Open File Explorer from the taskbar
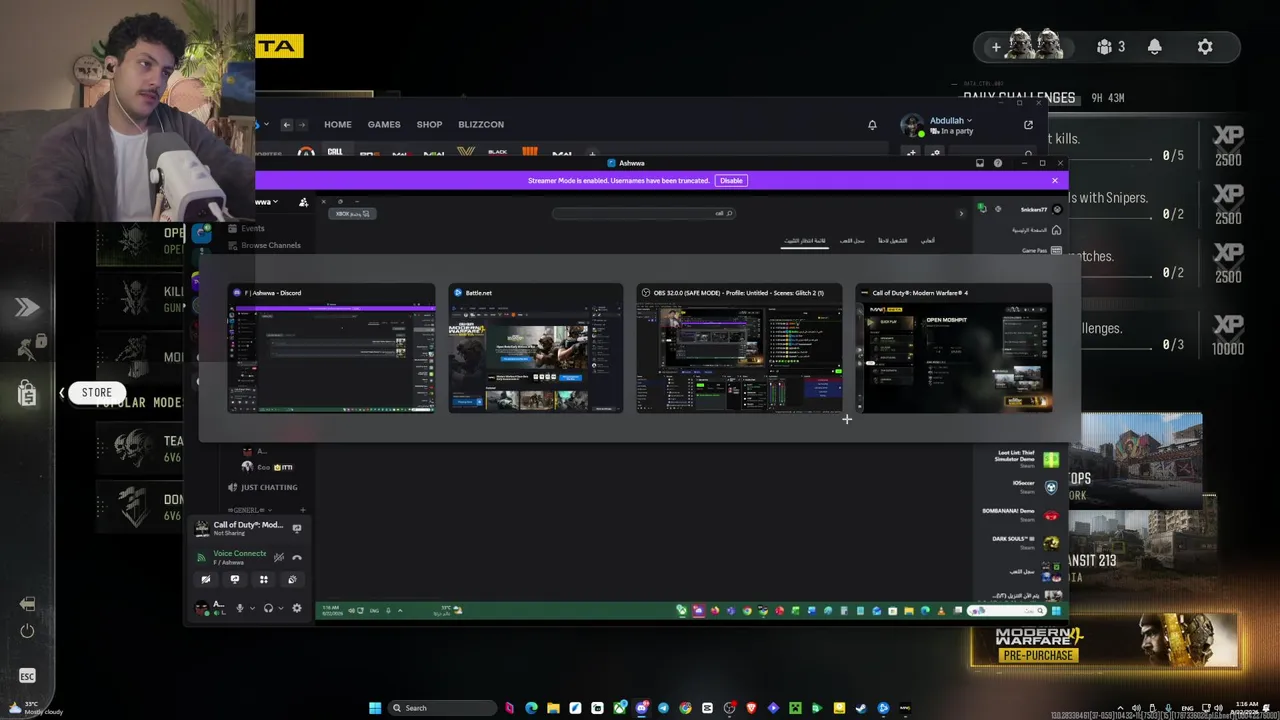Image resolution: width=1280 pixels, height=720 pixels. [x=553, y=708]
